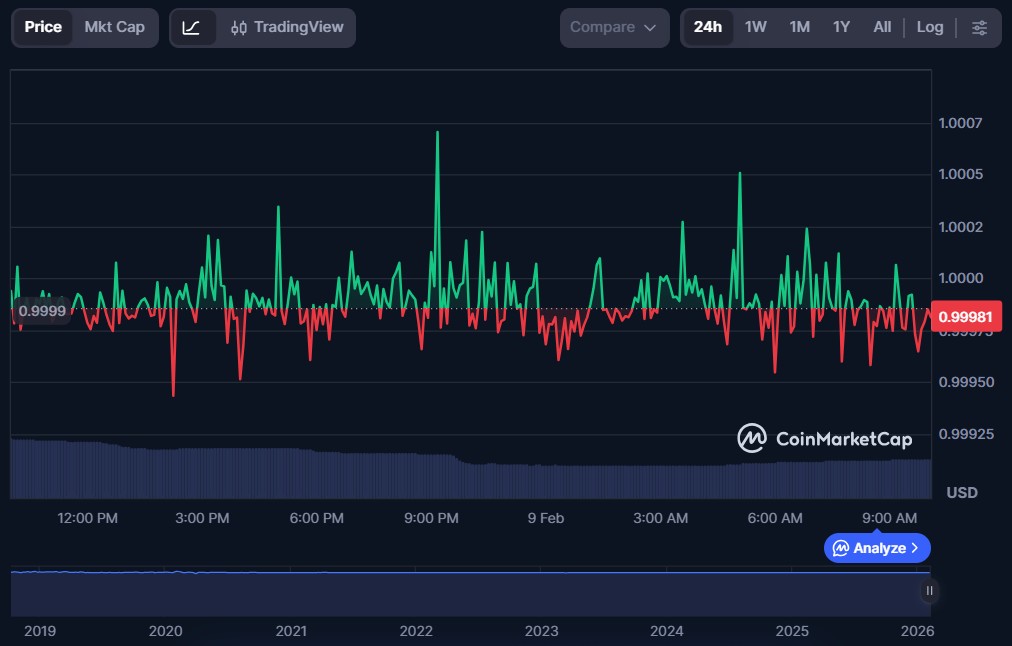Screen dimensions: 1012x646
Task: Click 2022 on the range timeline
Action: 416,631
